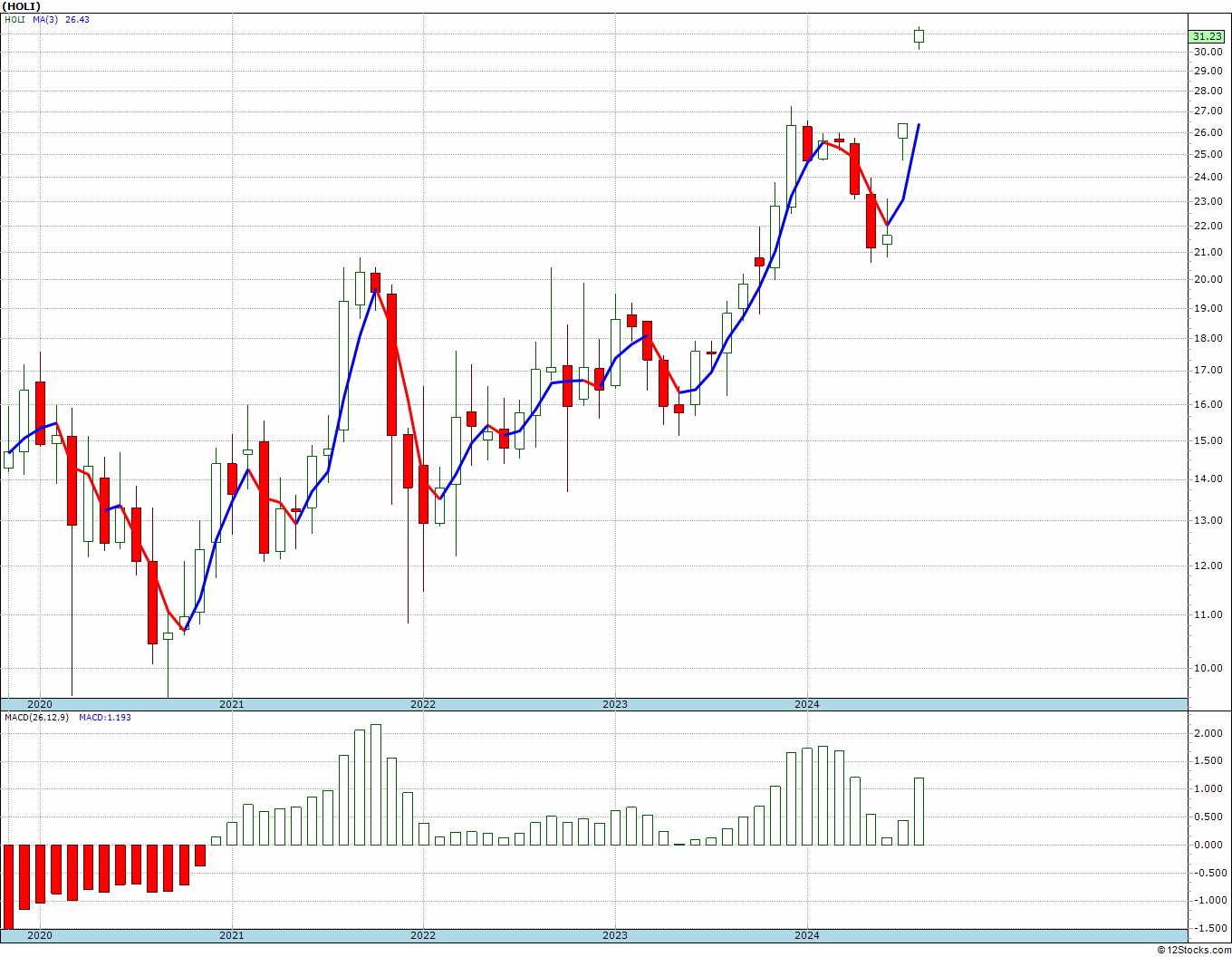Click 2022 on the price chart time axis

coord(423,704)
